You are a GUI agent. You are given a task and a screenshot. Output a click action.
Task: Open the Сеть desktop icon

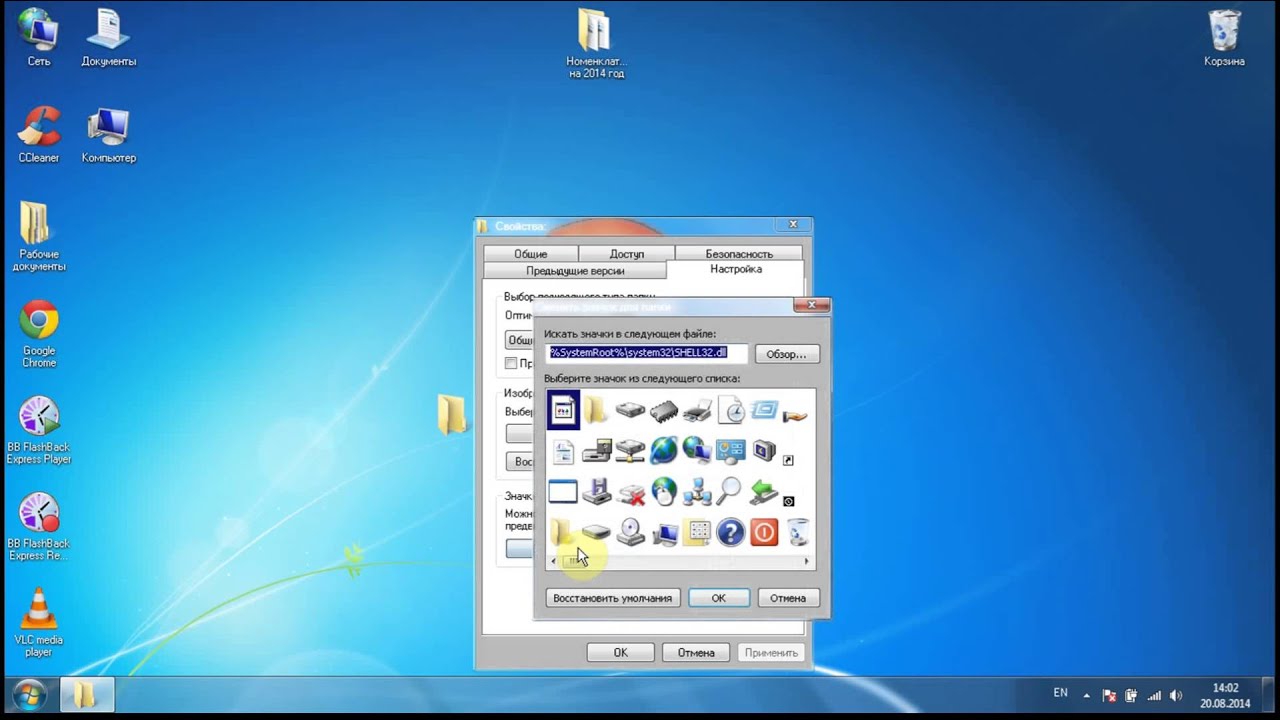point(39,38)
